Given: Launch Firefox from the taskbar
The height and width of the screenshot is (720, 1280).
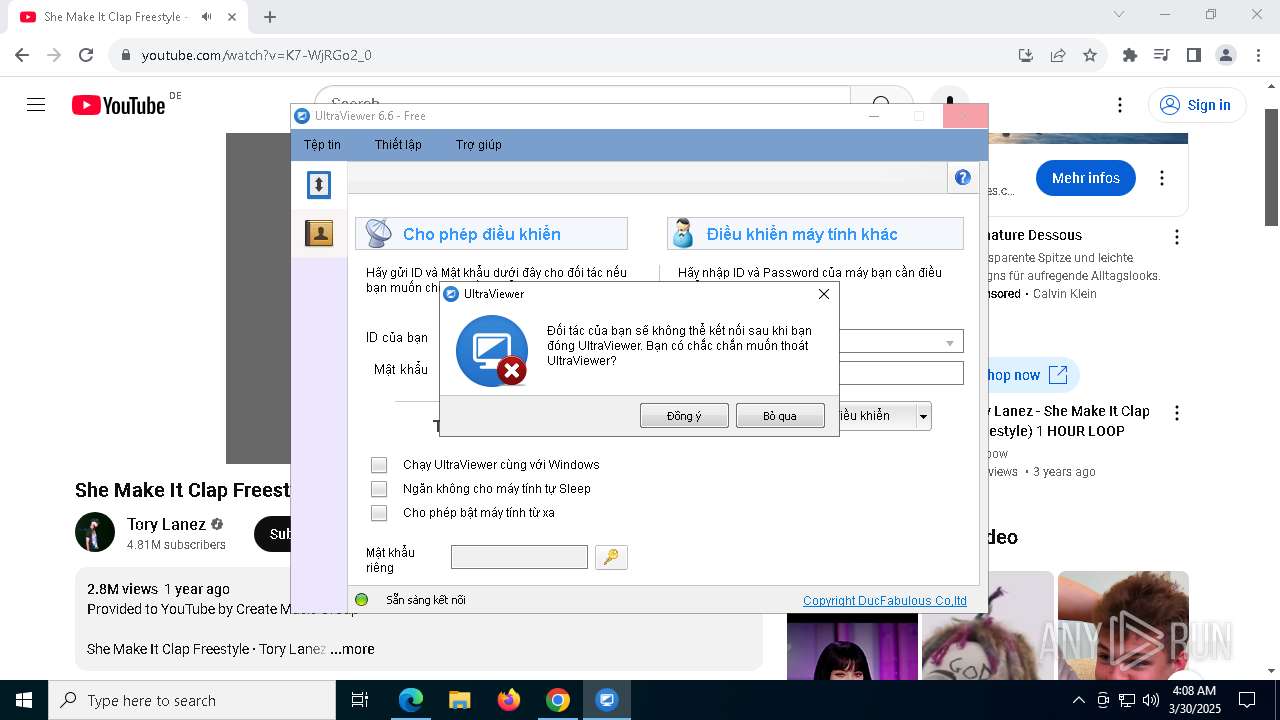Looking at the screenshot, I should [509, 700].
